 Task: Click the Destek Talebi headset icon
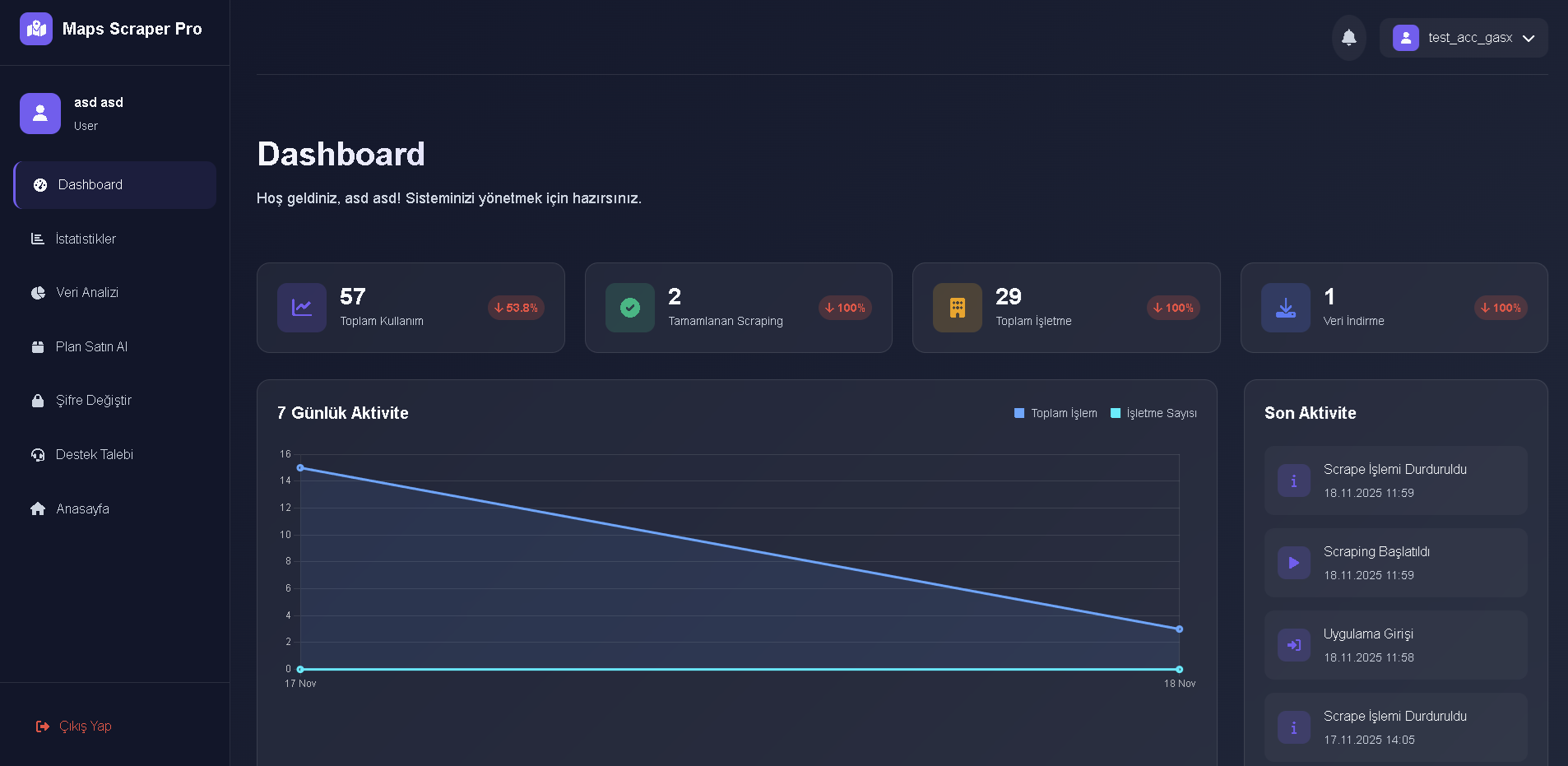tap(38, 454)
